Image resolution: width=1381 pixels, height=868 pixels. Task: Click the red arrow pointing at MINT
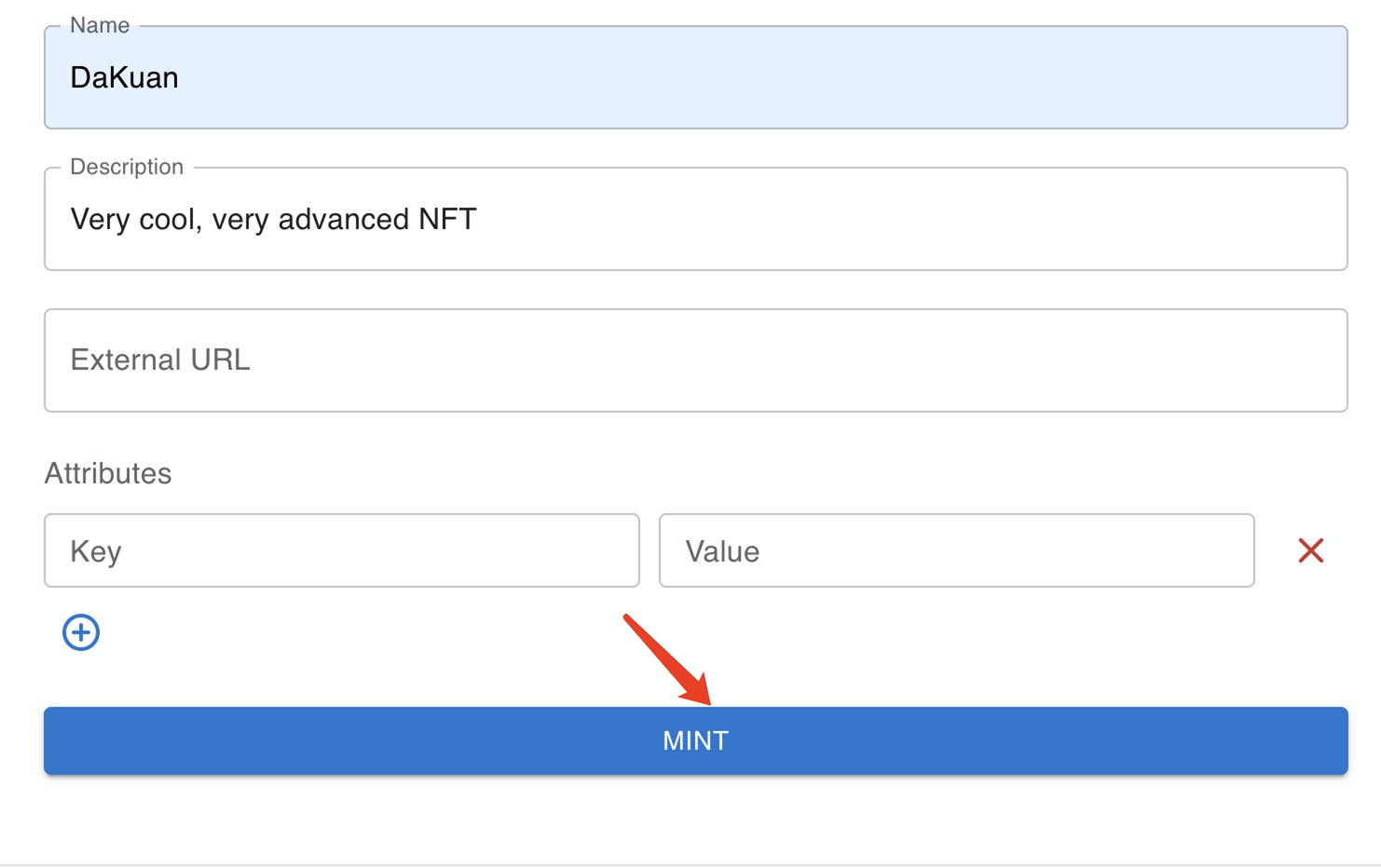coord(667,659)
